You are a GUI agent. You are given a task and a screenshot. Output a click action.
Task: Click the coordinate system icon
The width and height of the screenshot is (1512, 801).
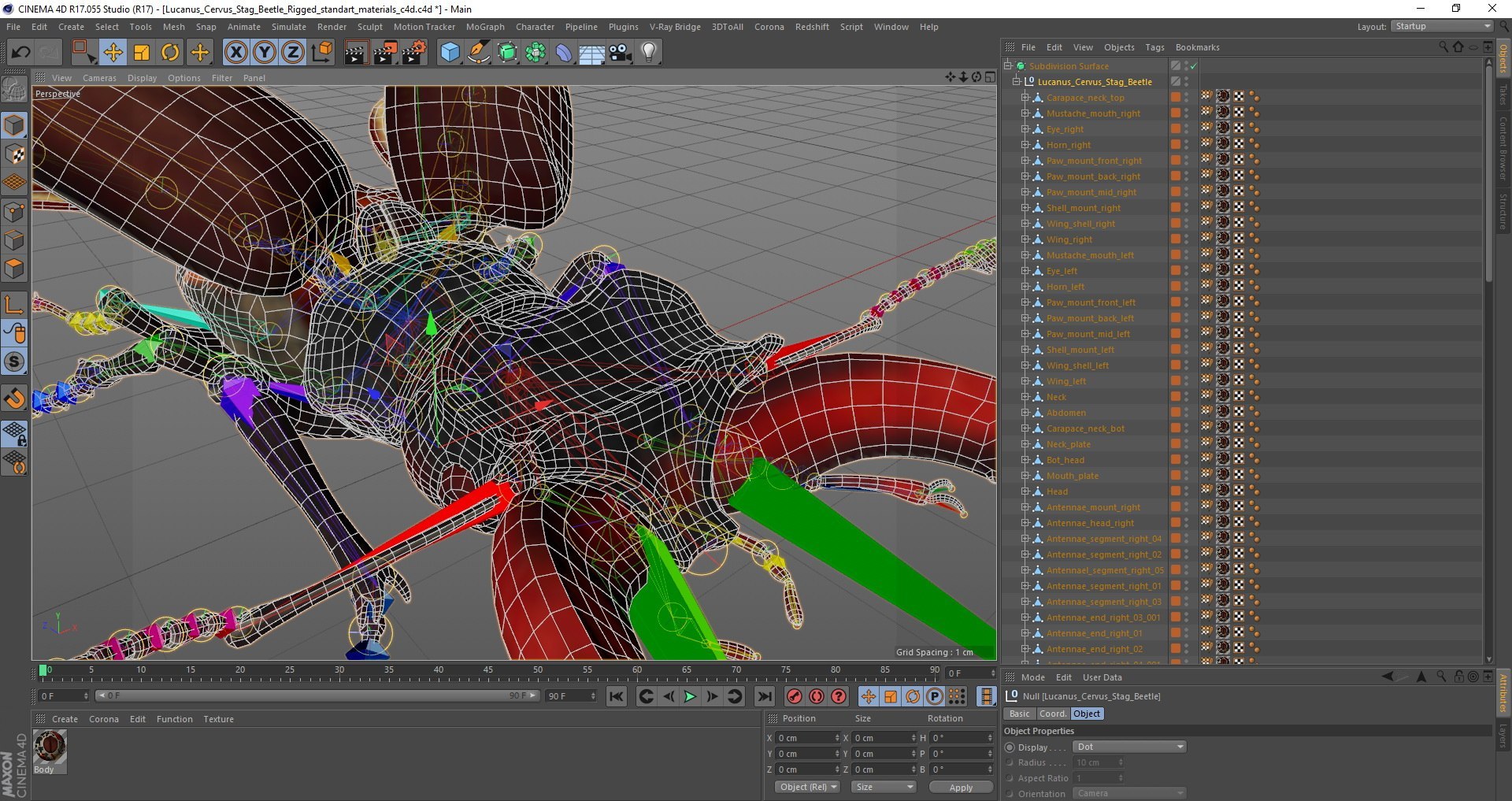(x=322, y=53)
